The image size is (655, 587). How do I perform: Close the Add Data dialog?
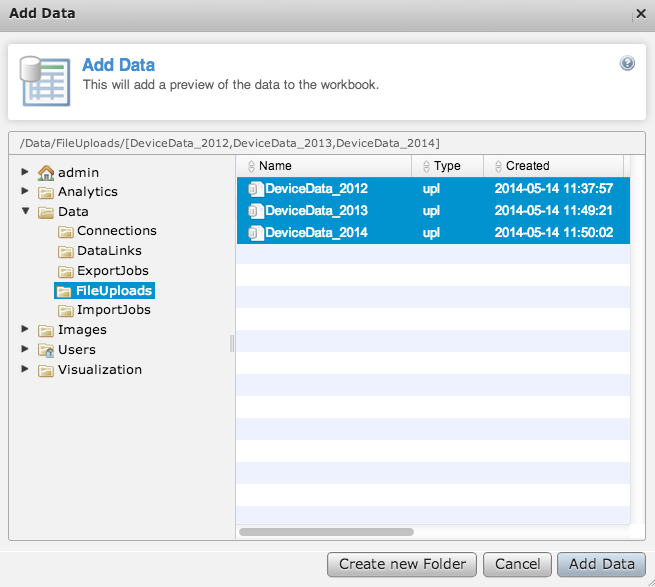[641, 14]
